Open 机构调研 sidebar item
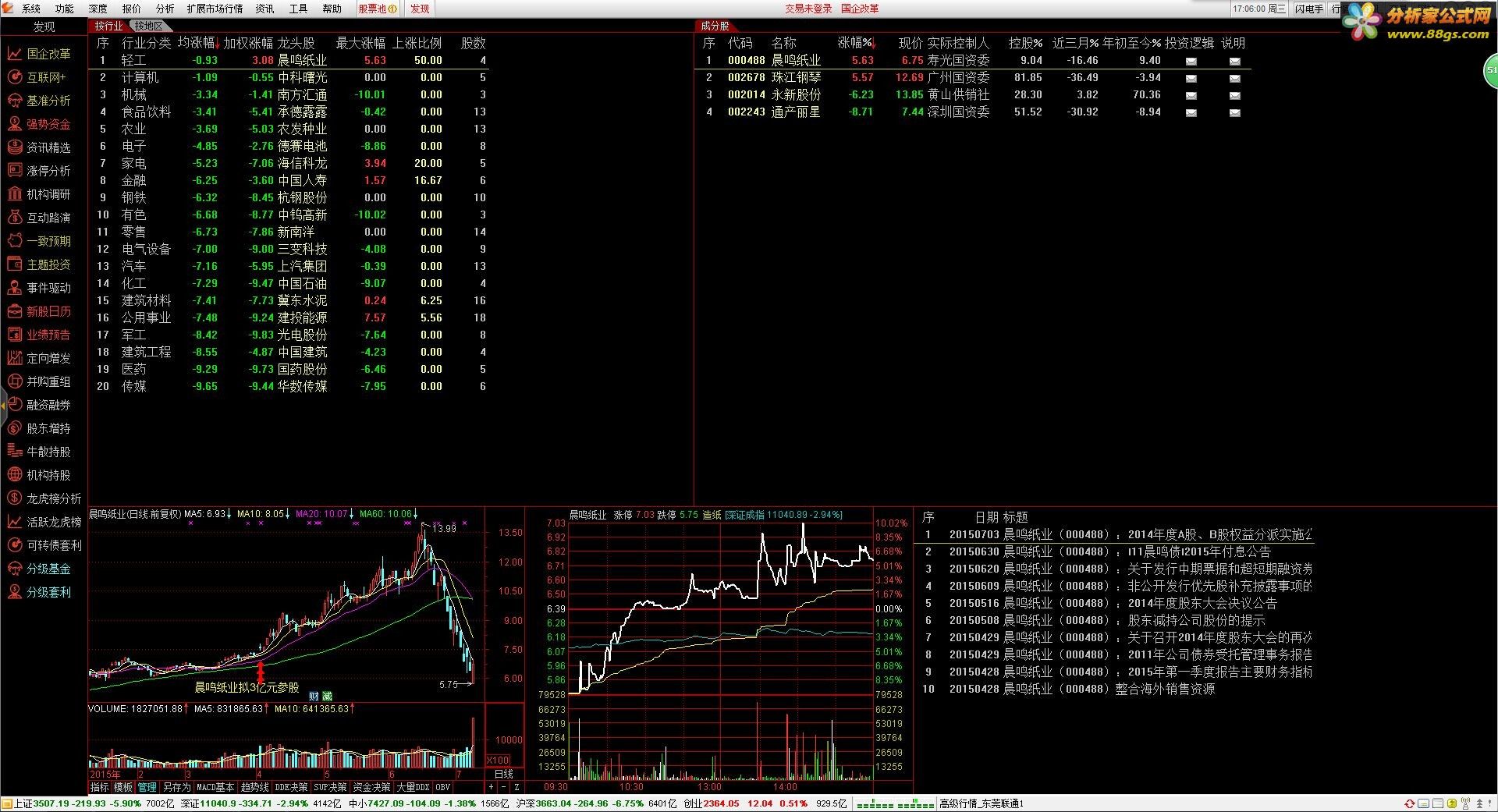Viewport: 1498px width, 812px height. (x=39, y=194)
